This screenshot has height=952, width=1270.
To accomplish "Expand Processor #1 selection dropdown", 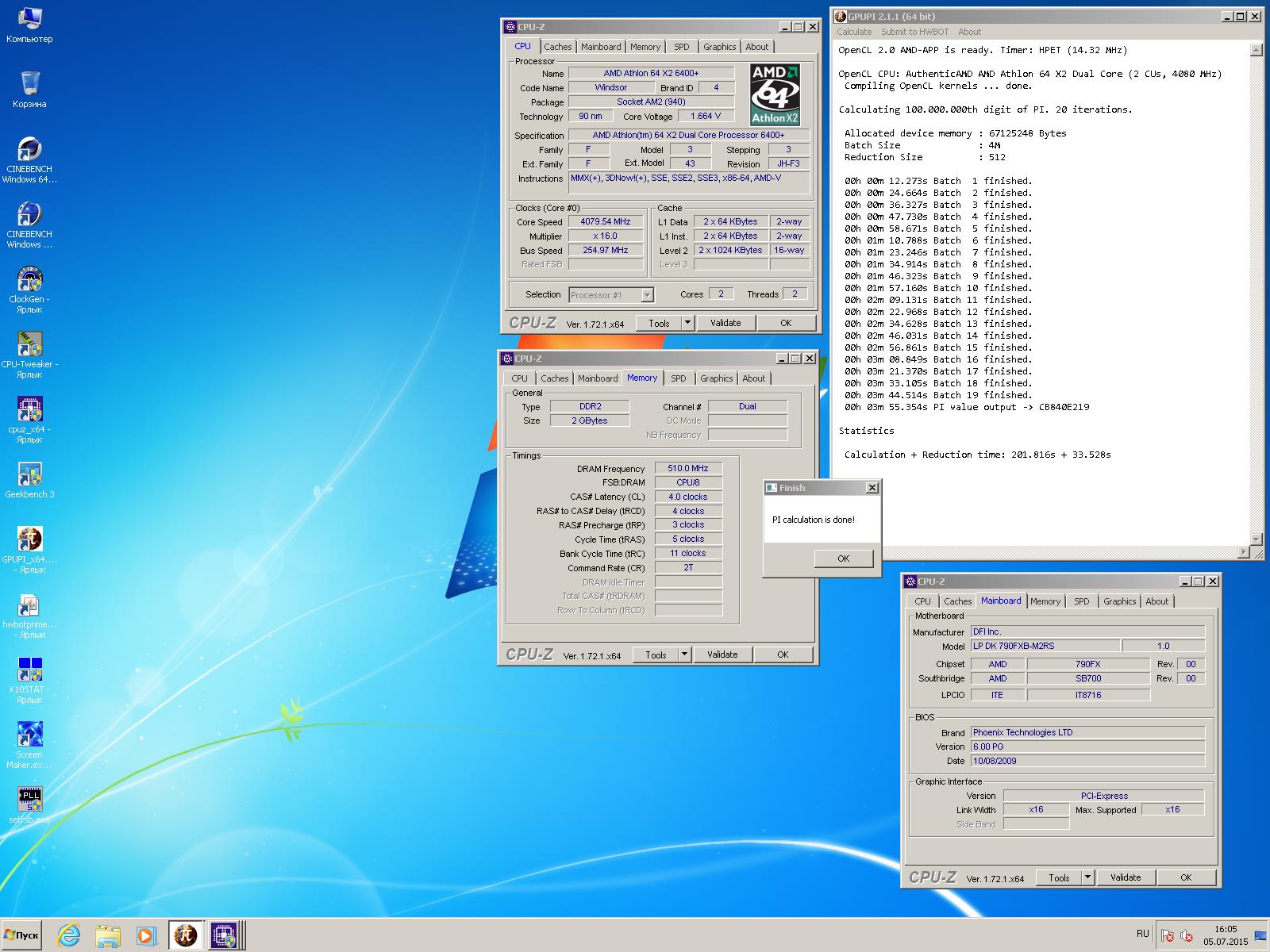I will click(x=647, y=295).
